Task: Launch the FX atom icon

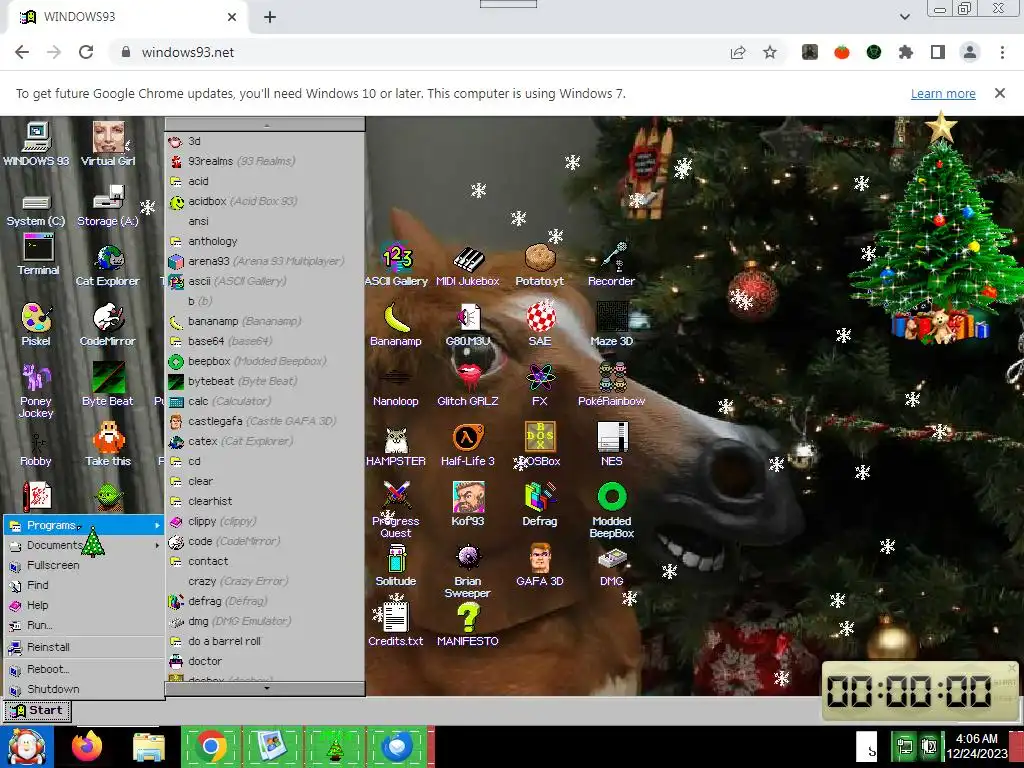Action: (540, 385)
